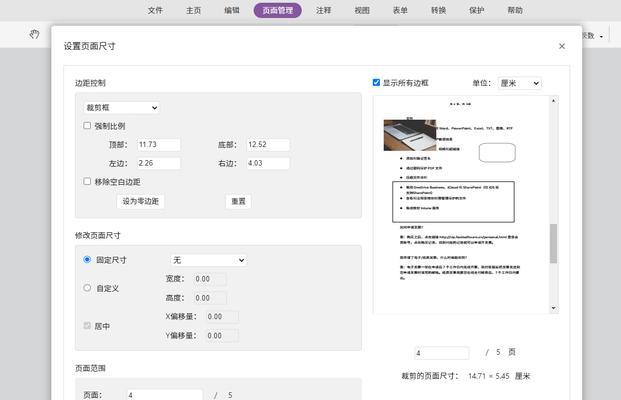Edit the 底部 margin field

(x=268, y=145)
